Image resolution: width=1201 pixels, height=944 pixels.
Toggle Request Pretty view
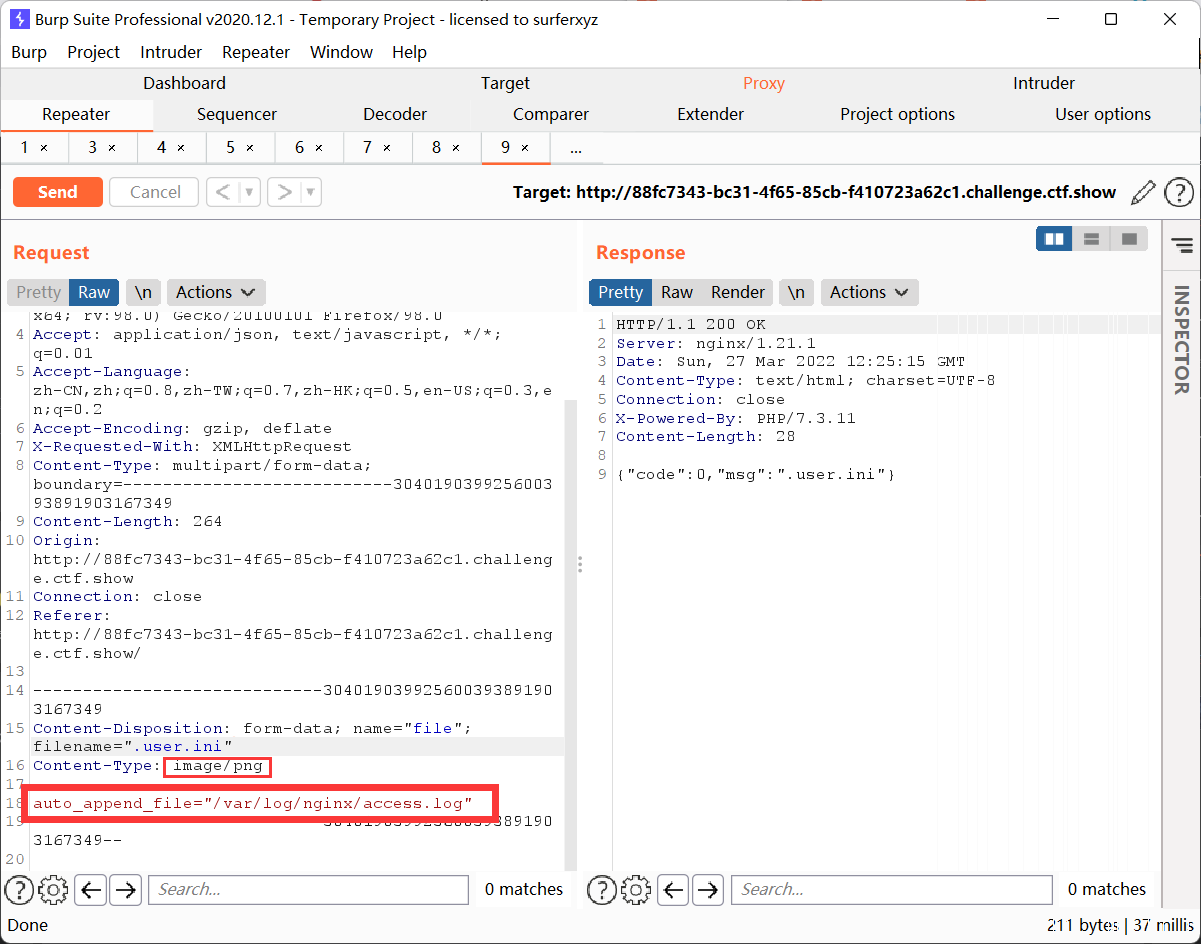(x=38, y=292)
